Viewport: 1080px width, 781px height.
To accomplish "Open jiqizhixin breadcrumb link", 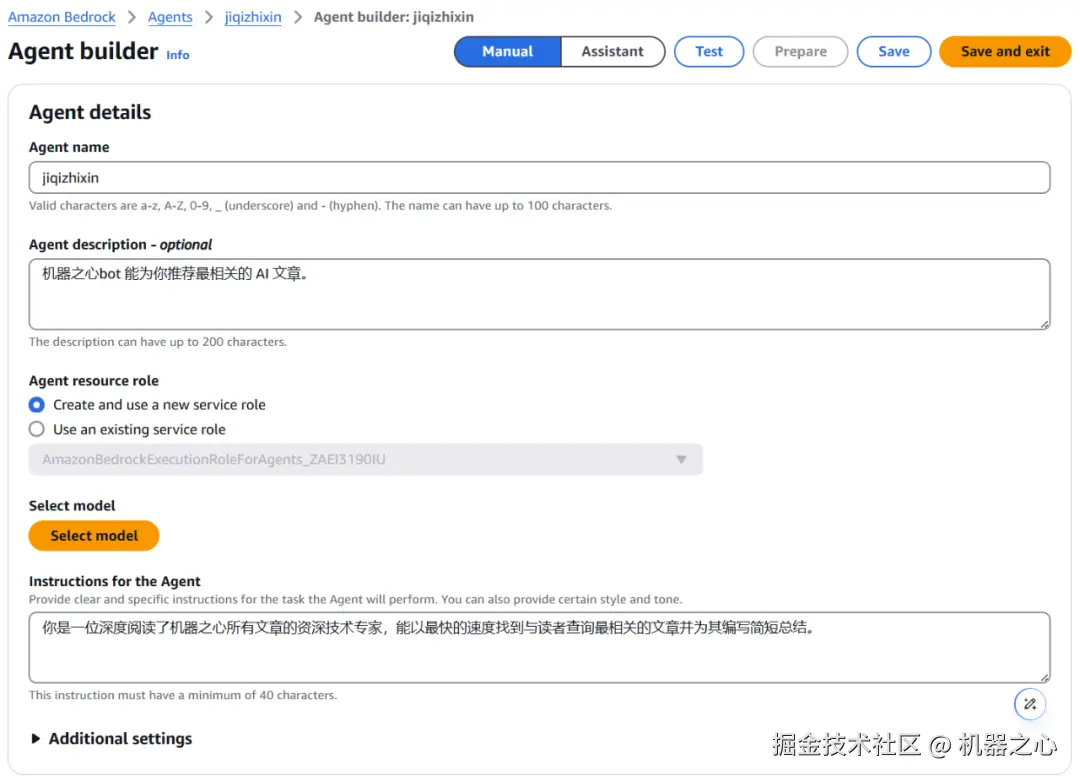I will [x=253, y=17].
